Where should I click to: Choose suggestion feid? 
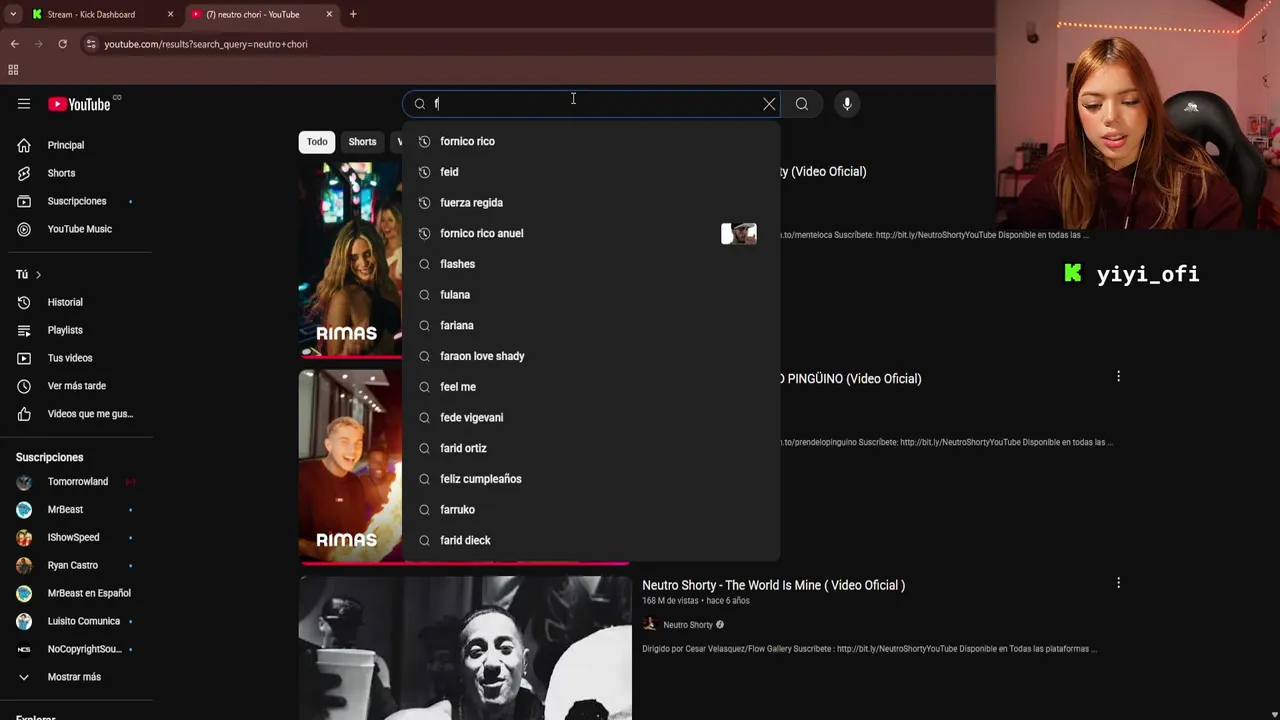pos(591,172)
